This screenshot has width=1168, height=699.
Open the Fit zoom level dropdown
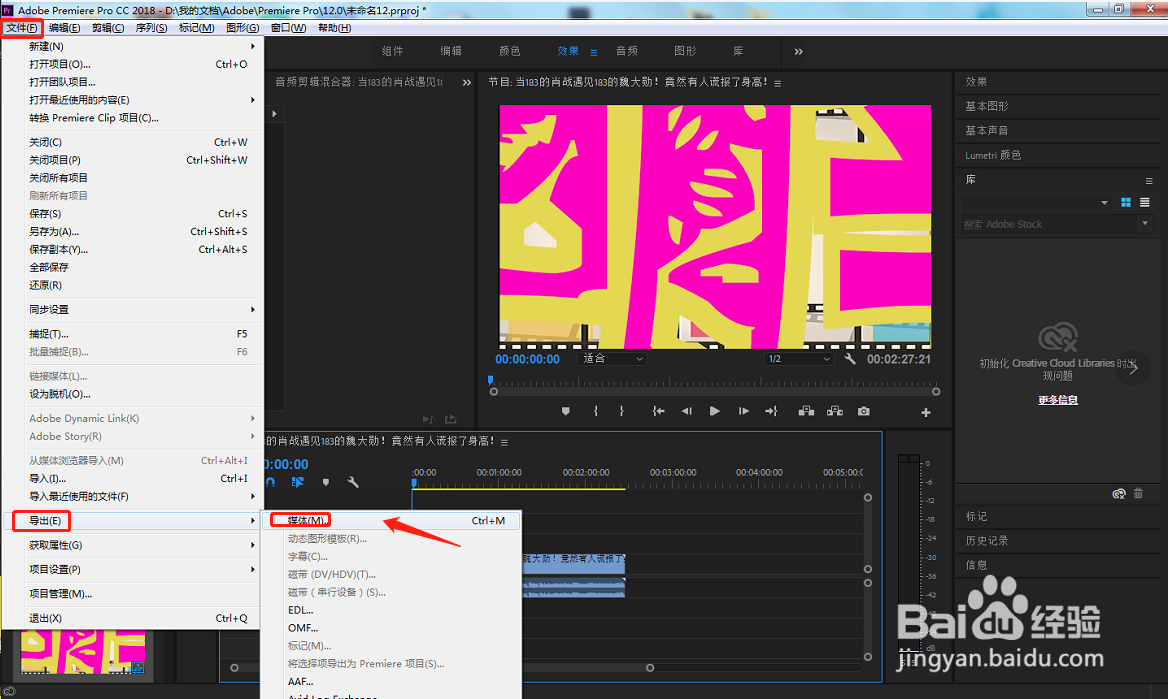coord(612,358)
